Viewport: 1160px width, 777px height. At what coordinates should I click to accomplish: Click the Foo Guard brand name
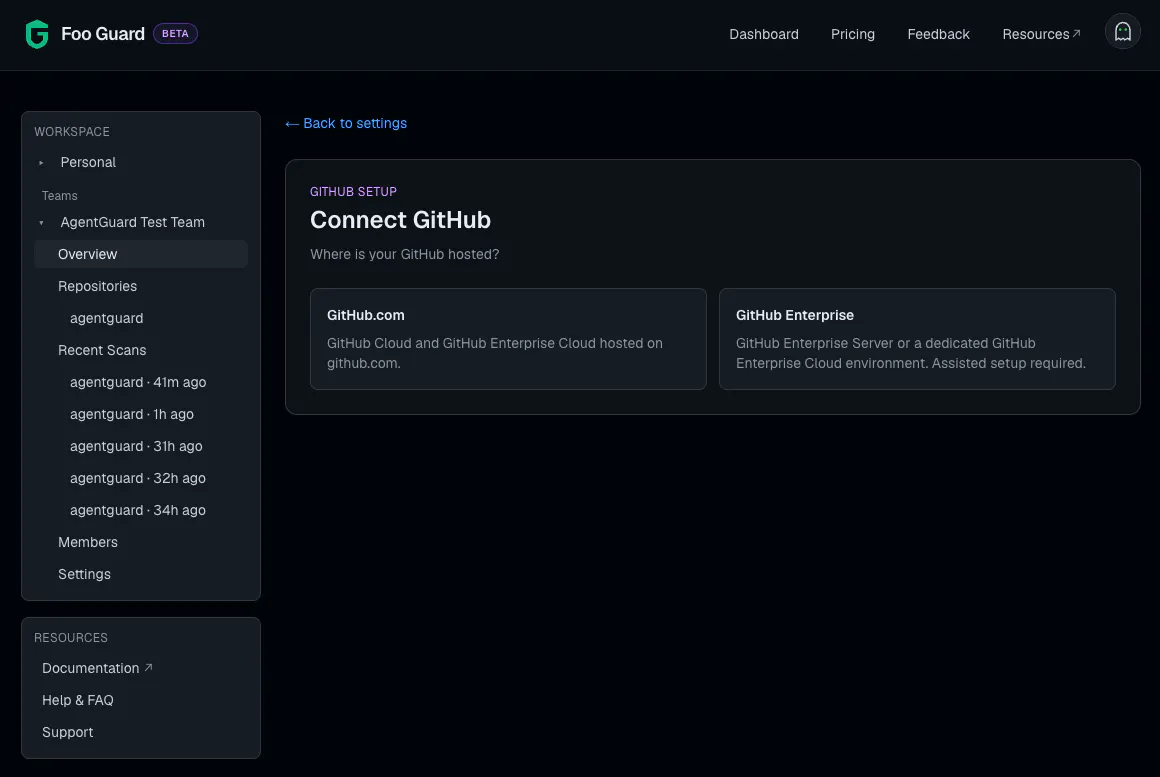point(103,34)
